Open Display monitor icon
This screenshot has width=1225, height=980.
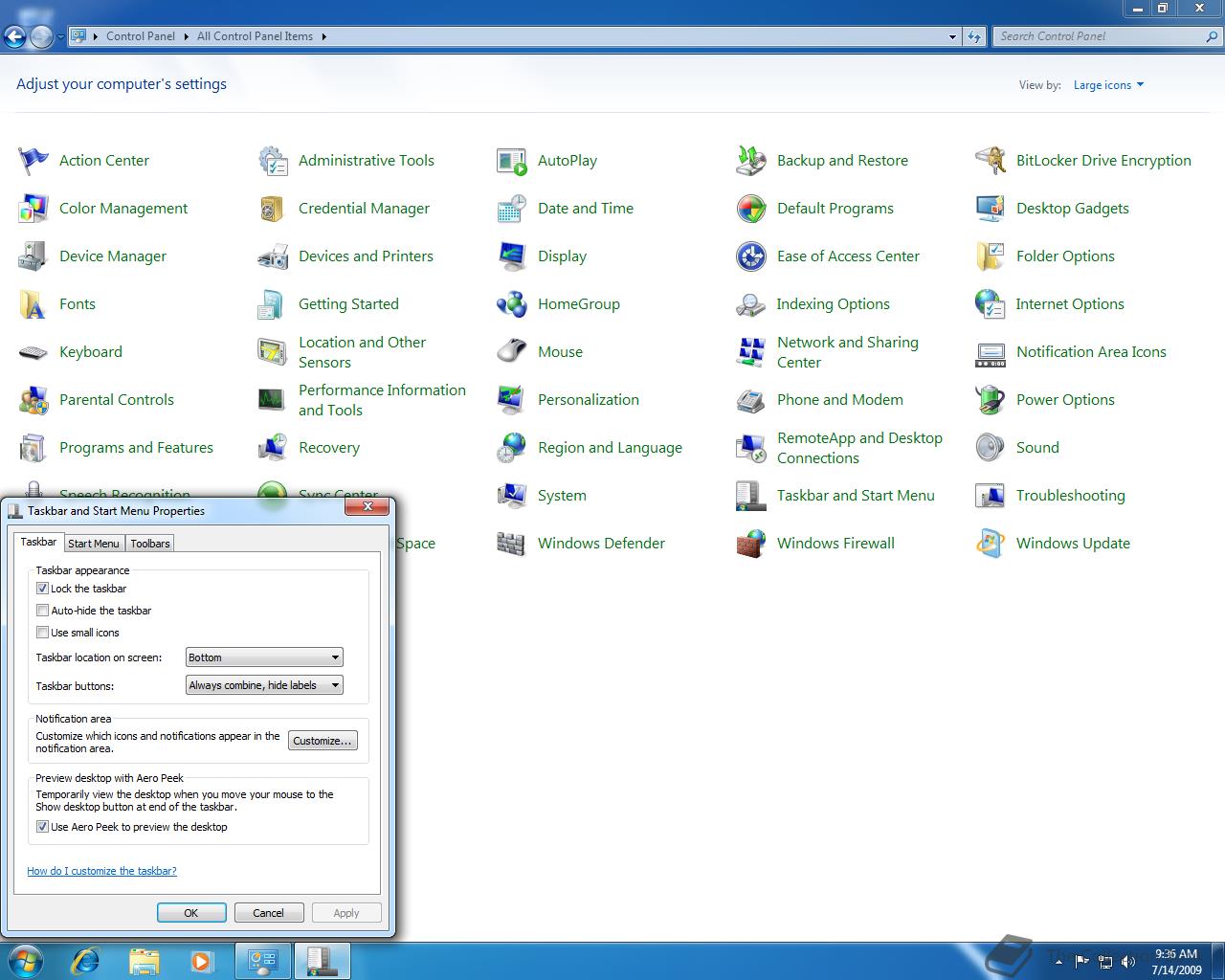512,256
